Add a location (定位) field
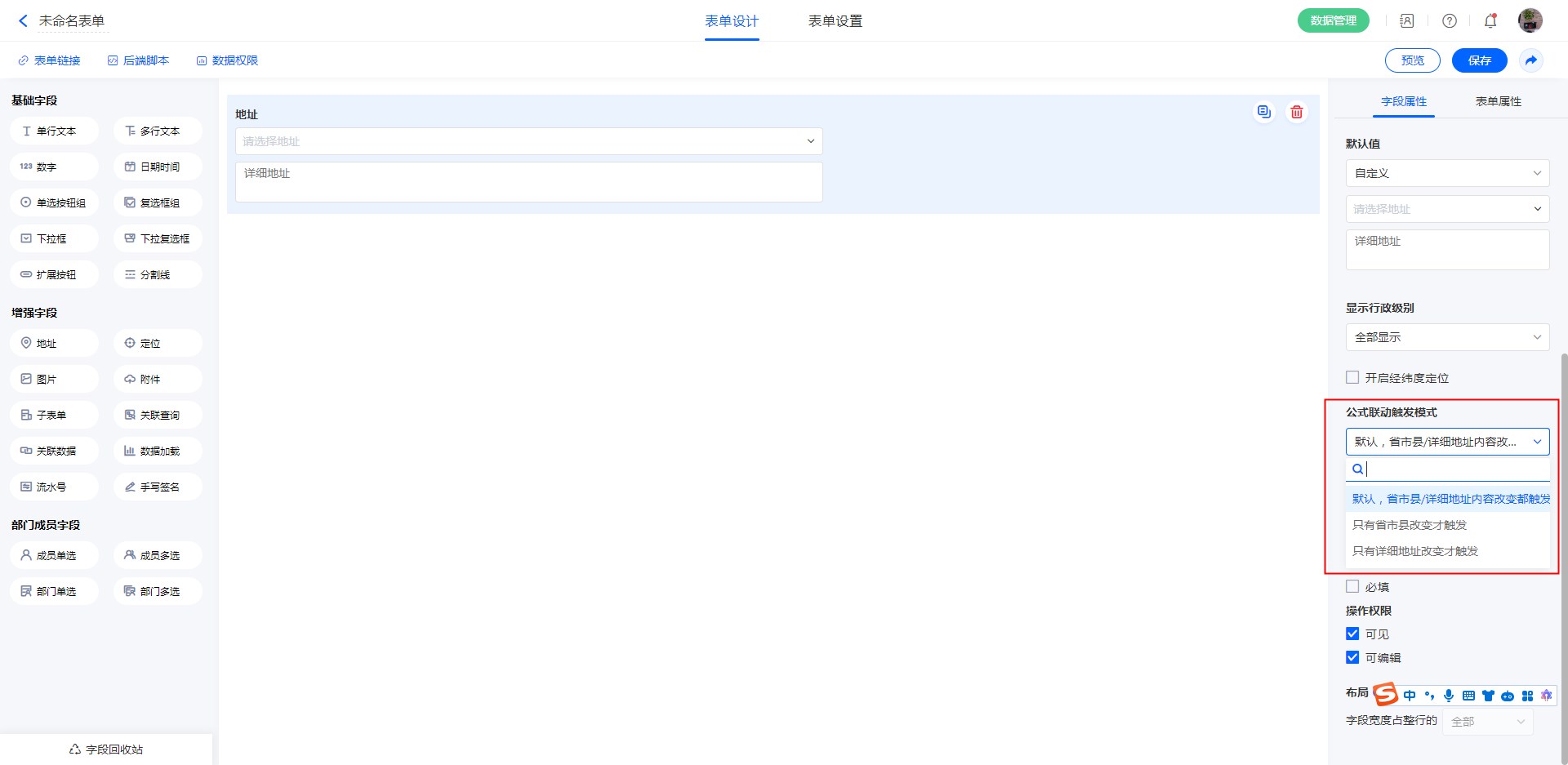1568x765 pixels. 158,344
